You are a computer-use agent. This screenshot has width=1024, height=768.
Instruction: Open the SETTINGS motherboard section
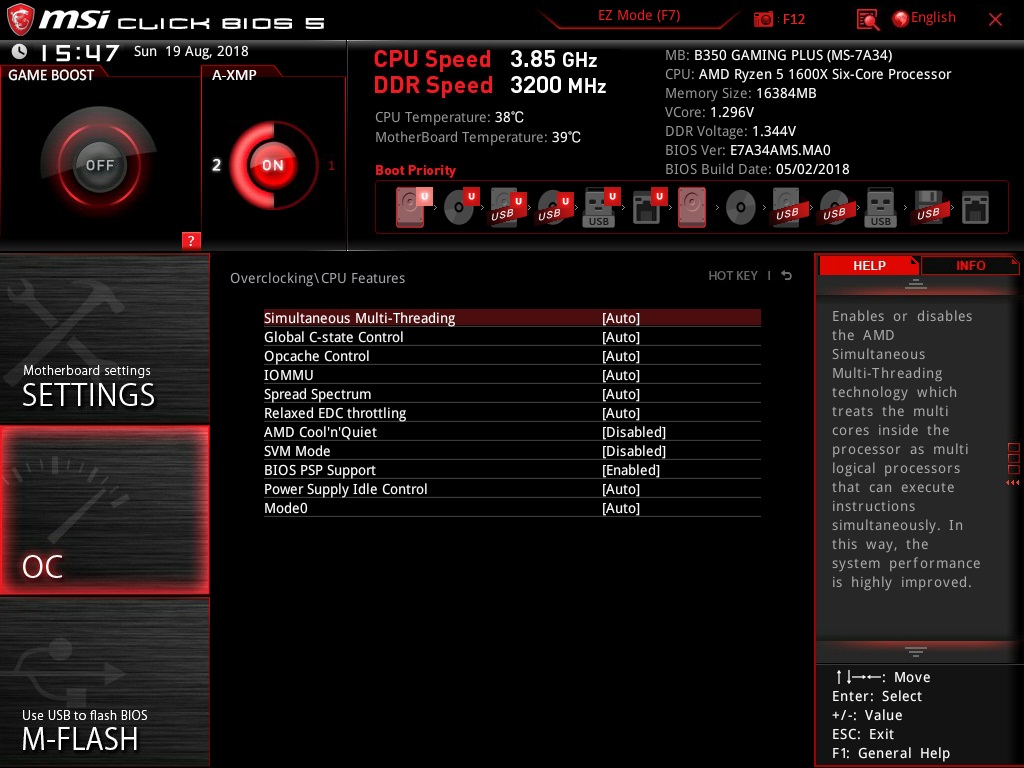104,339
